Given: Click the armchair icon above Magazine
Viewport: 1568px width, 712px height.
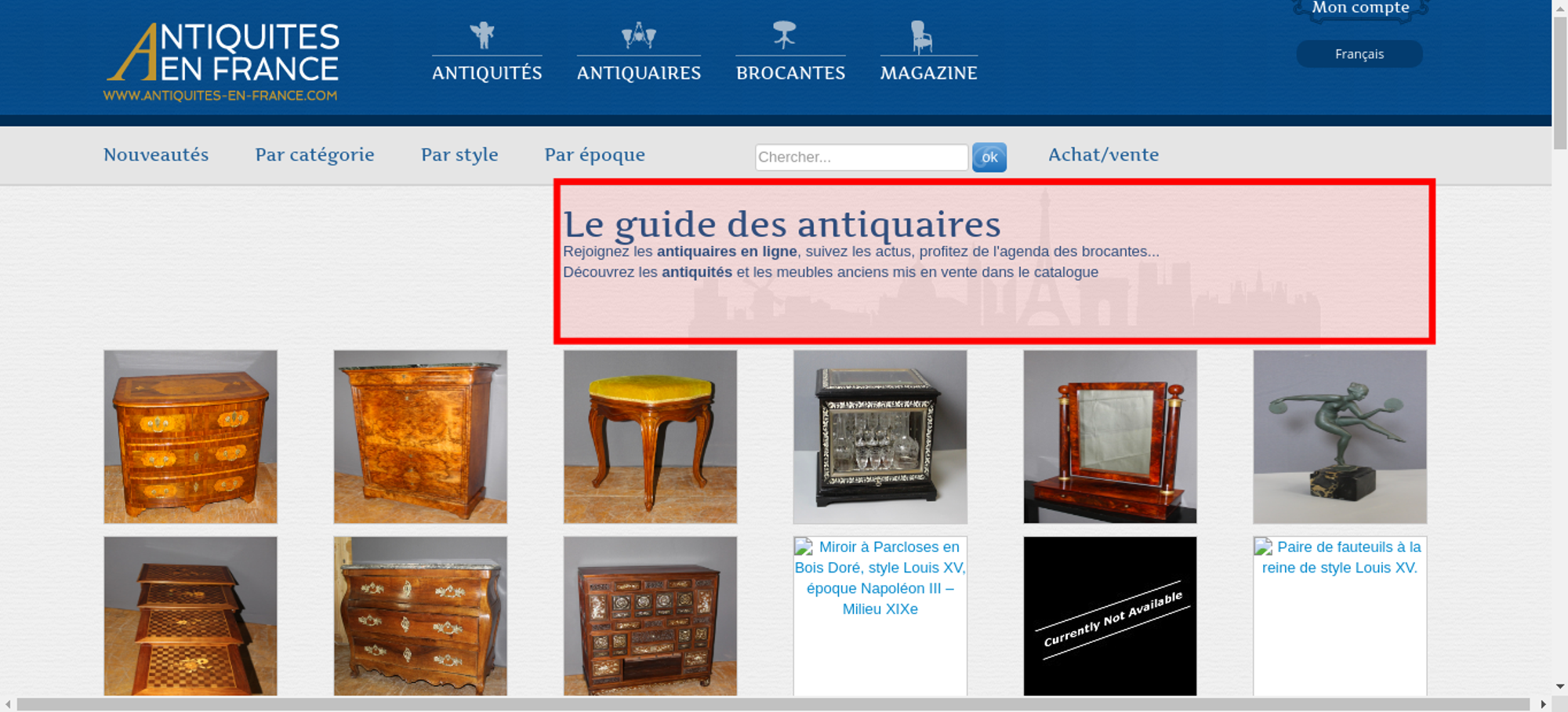Looking at the screenshot, I should tap(921, 37).
